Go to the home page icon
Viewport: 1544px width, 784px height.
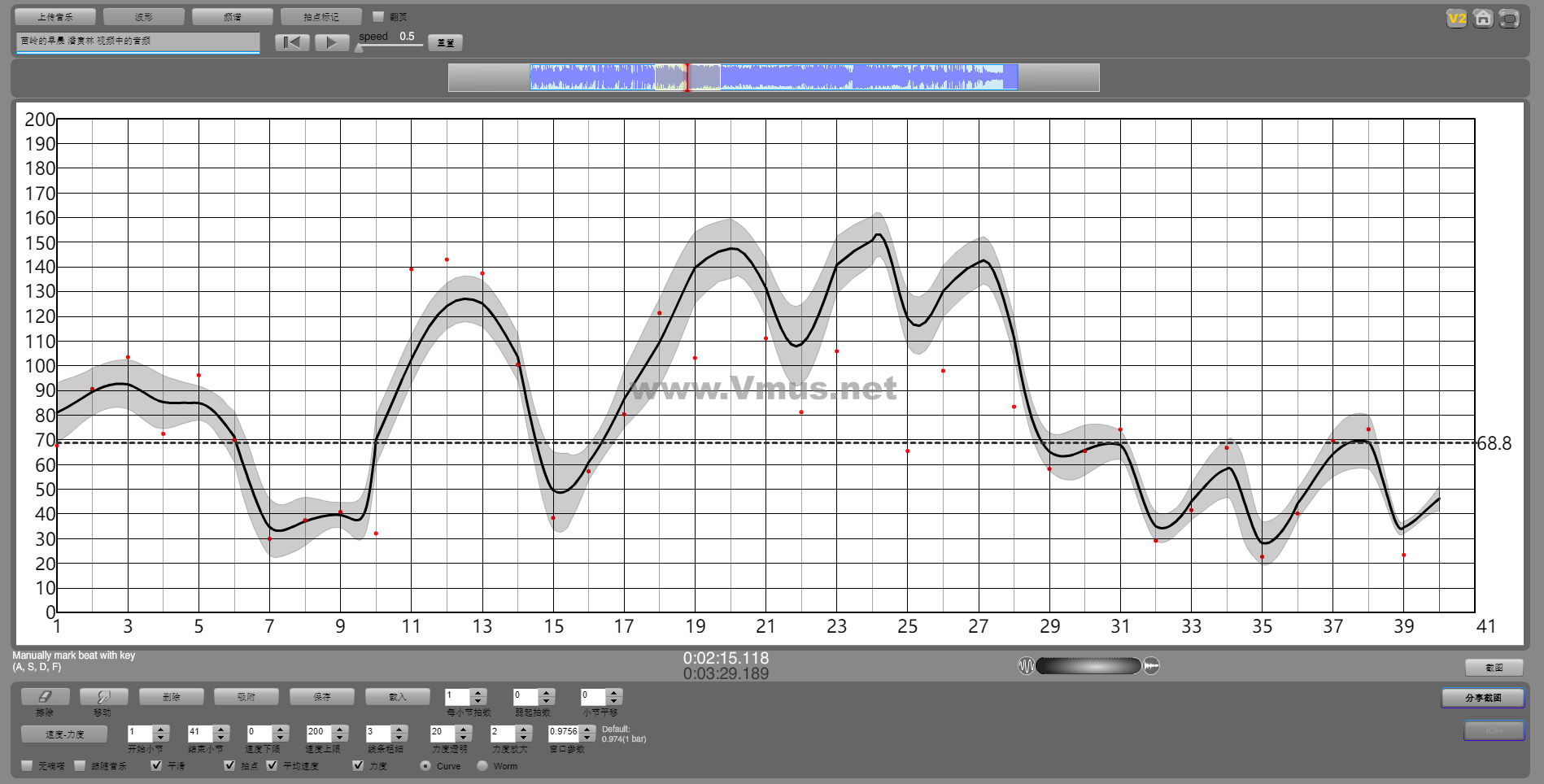click(x=1483, y=19)
